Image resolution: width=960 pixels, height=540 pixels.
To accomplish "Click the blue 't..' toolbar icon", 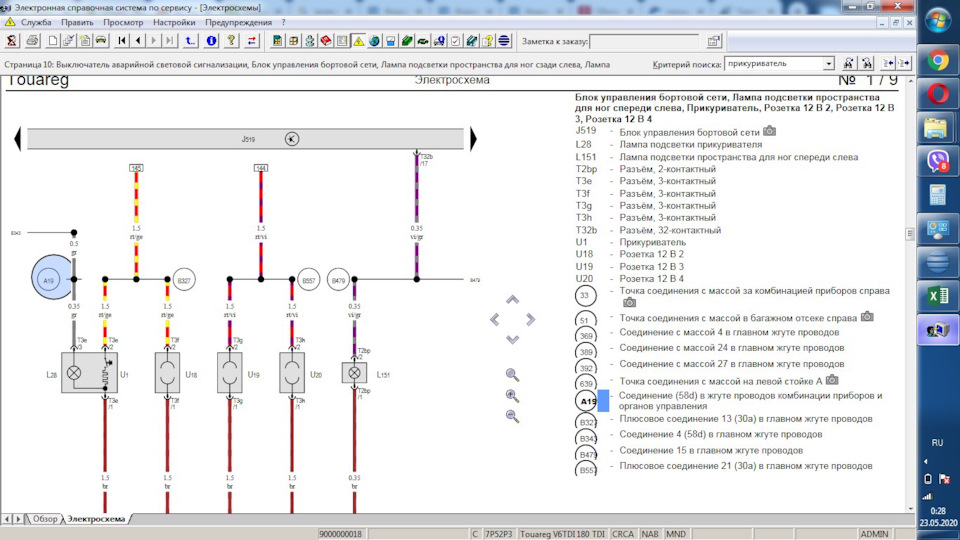I will pos(190,41).
